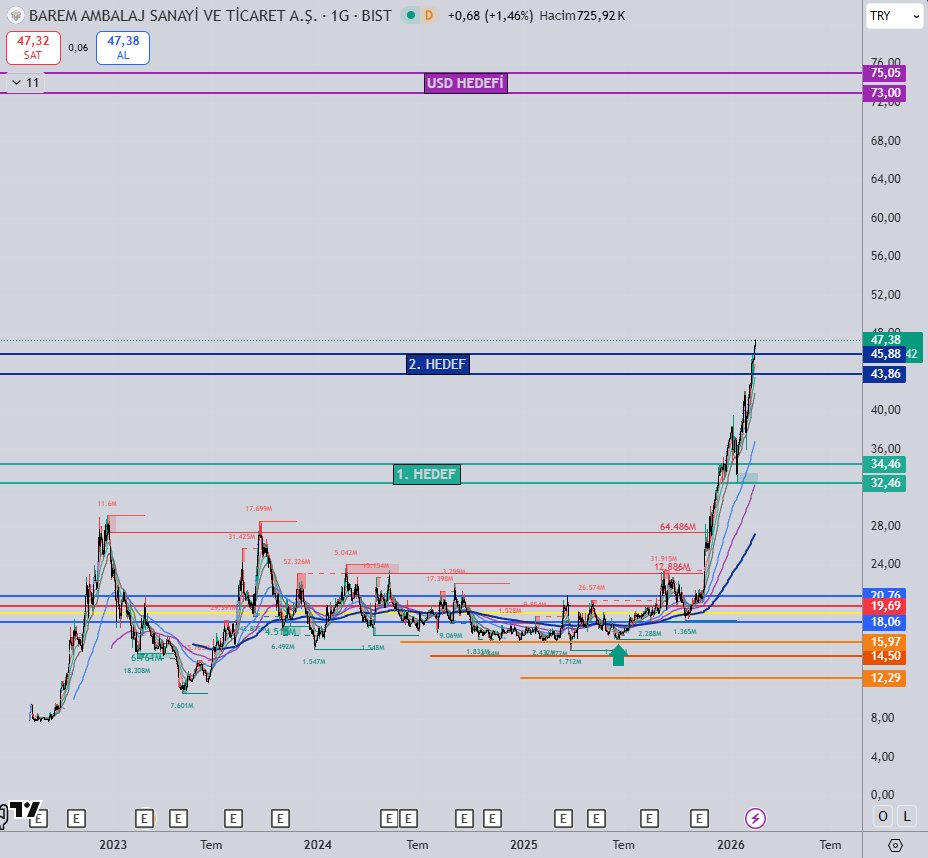Image resolution: width=928 pixels, height=858 pixels.
Task: Click the green 32,46 price label
Action: click(885, 483)
